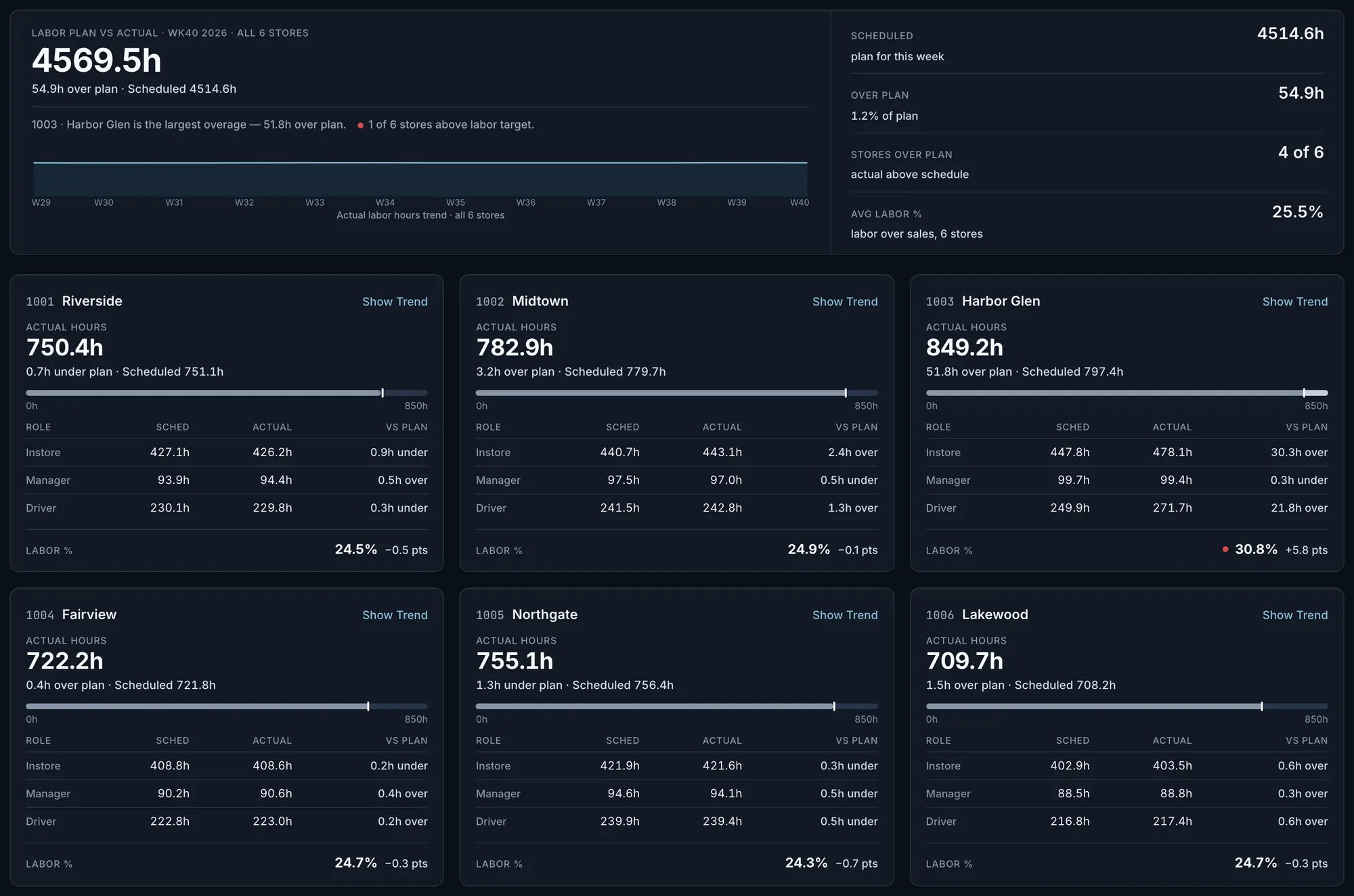This screenshot has width=1354, height=896.
Task: Open Show Trend on Harbor Glen card
Action: pyautogui.click(x=1295, y=302)
